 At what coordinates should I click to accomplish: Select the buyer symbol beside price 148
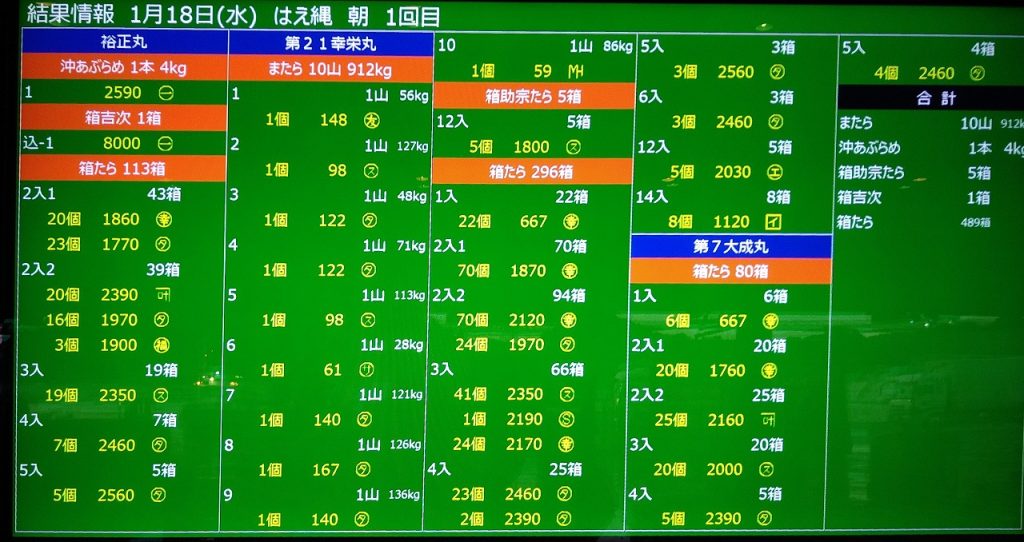pos(370,120)
